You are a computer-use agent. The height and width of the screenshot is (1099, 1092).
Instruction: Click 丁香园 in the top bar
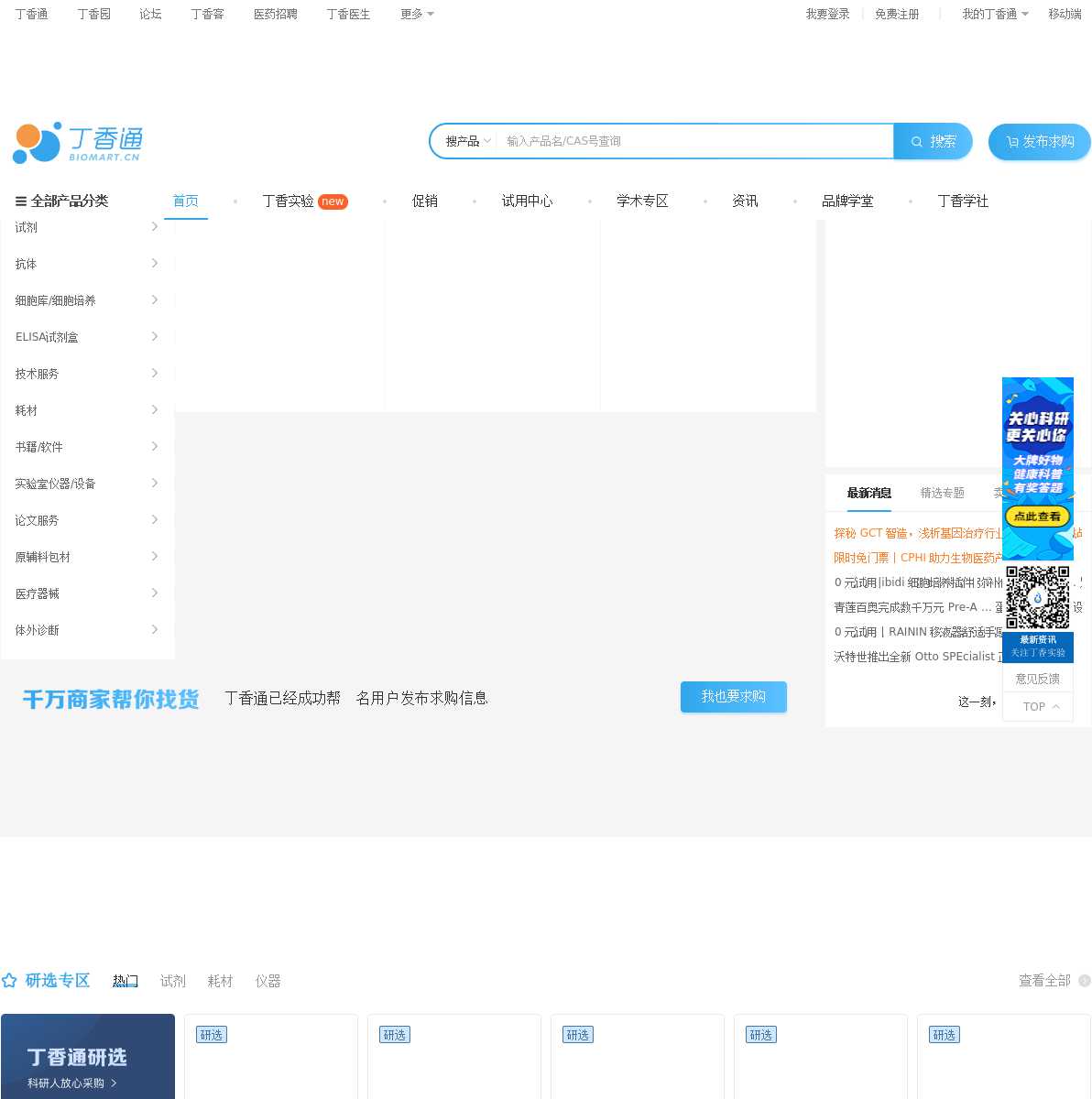click(94, 14)
